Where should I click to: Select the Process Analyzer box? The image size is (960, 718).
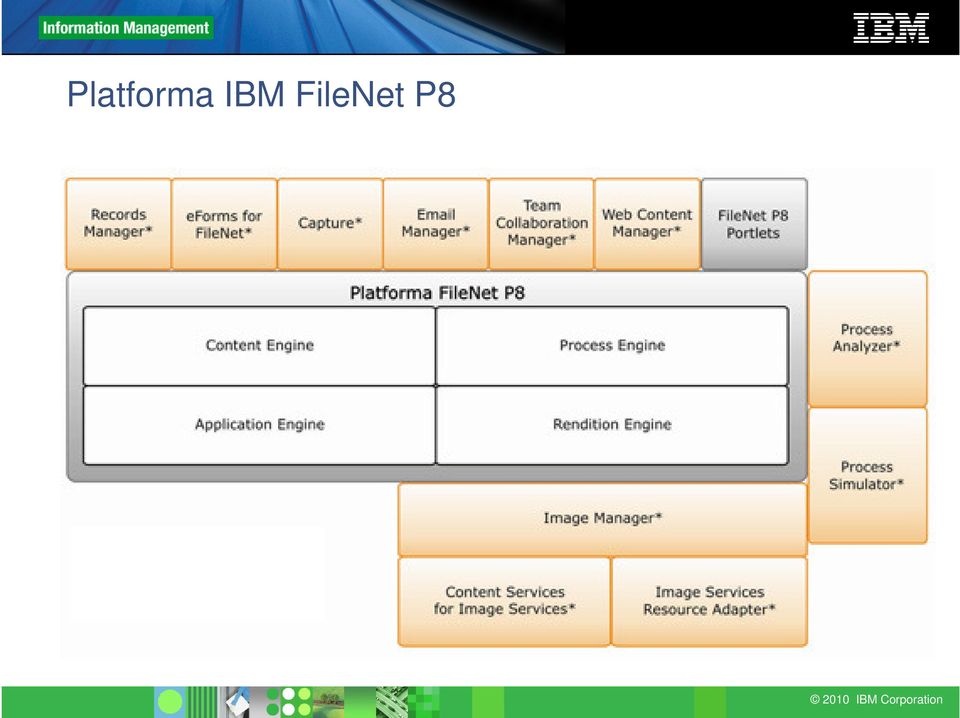click(x=868, y=339)
